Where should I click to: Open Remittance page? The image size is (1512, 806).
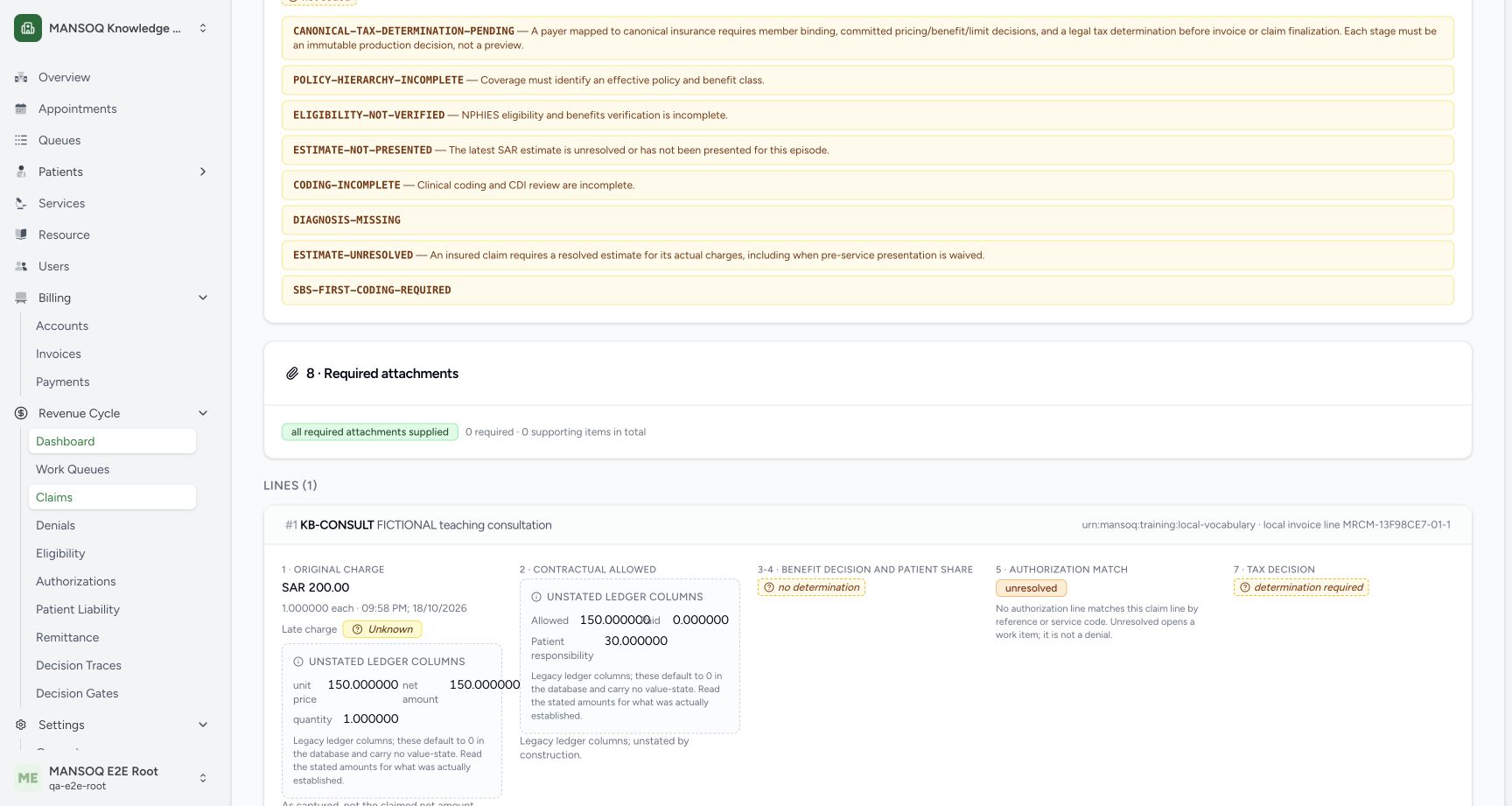tap(112, 637)
